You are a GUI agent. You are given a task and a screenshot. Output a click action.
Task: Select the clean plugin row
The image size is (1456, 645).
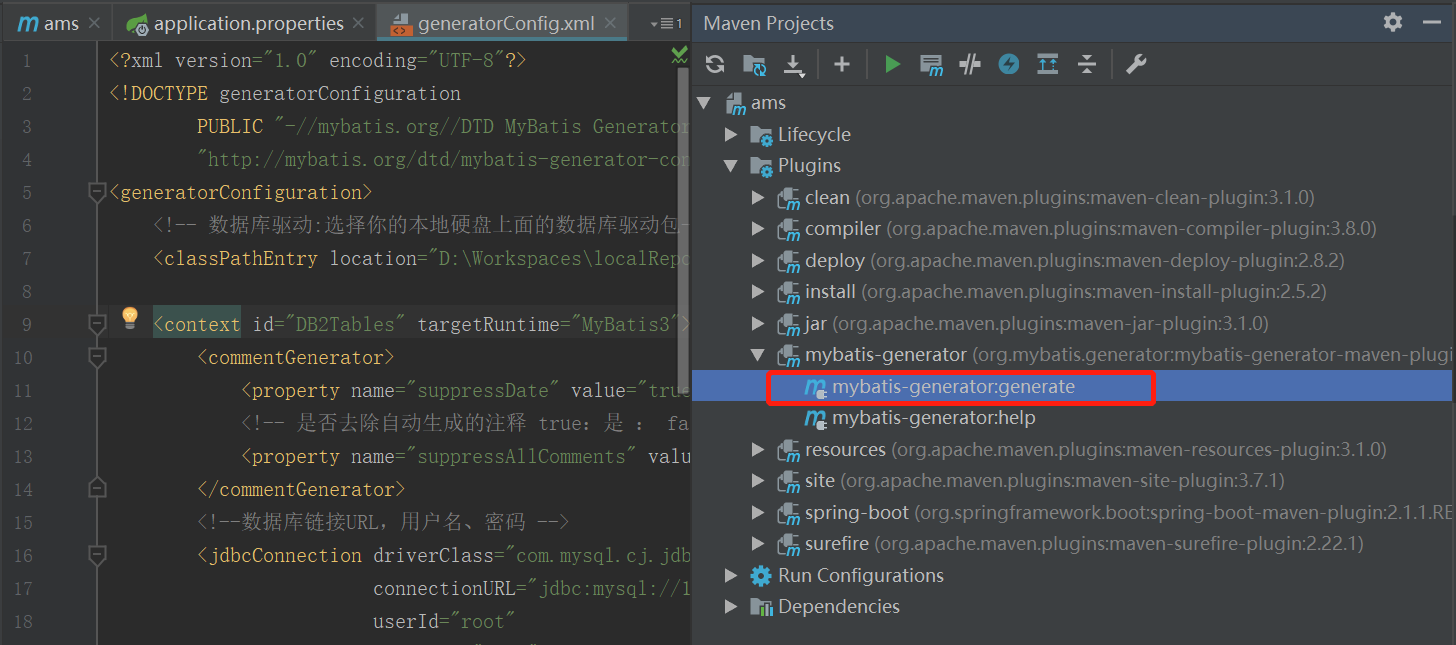[1073, 198]
